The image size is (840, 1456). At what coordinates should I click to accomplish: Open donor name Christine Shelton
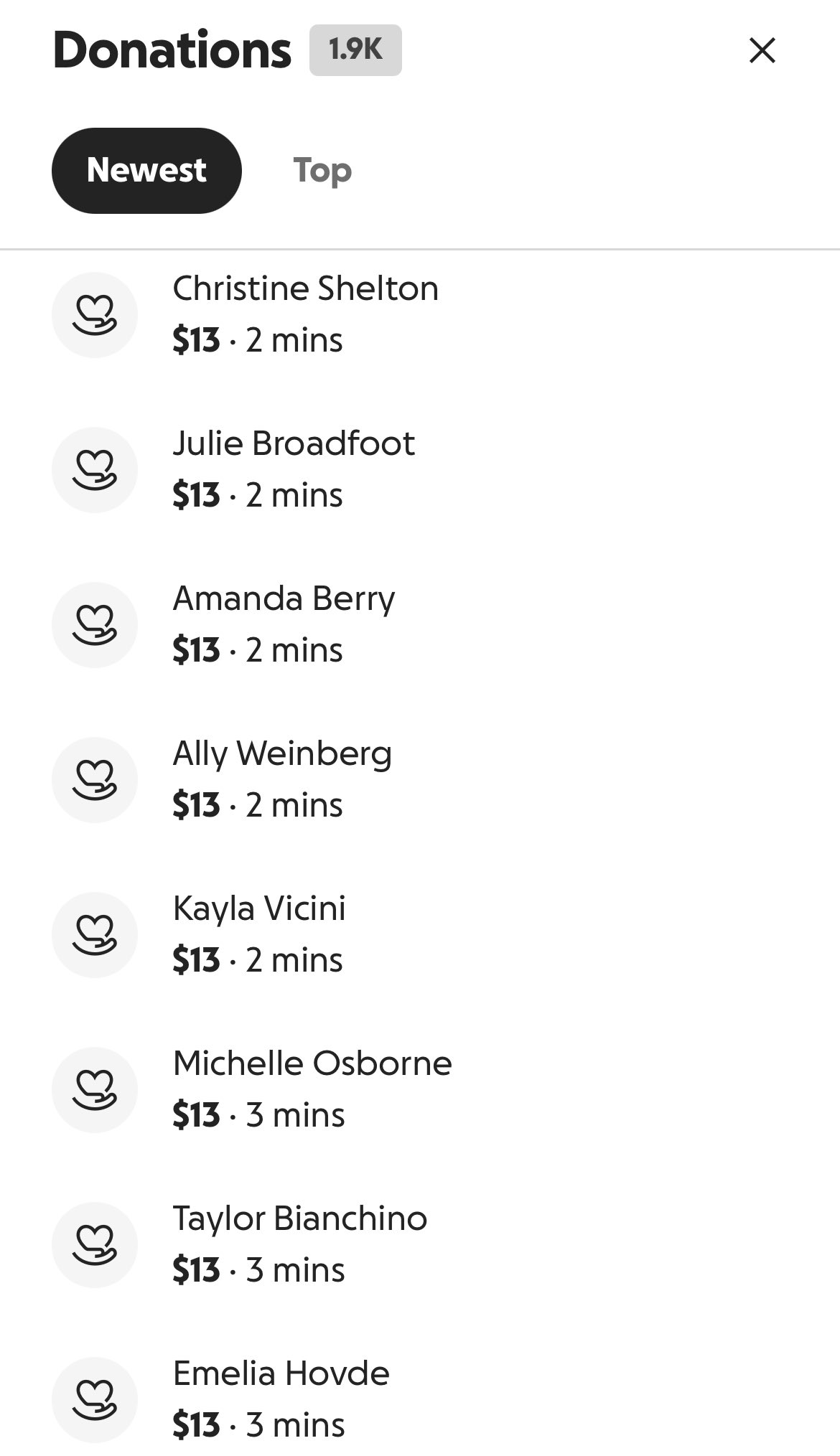coord(305,288)
